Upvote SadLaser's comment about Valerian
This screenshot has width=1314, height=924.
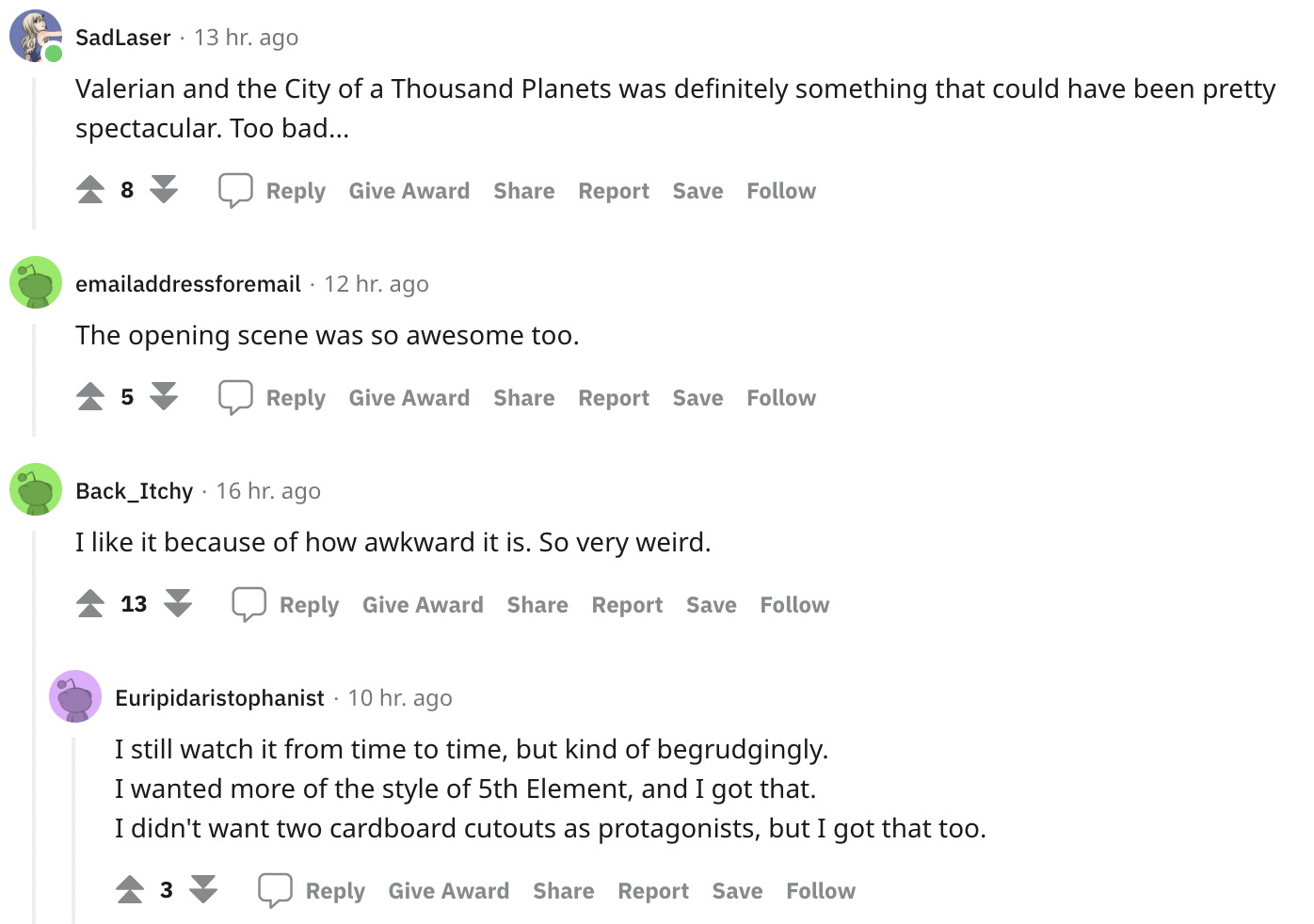click(x=90, y=190)
